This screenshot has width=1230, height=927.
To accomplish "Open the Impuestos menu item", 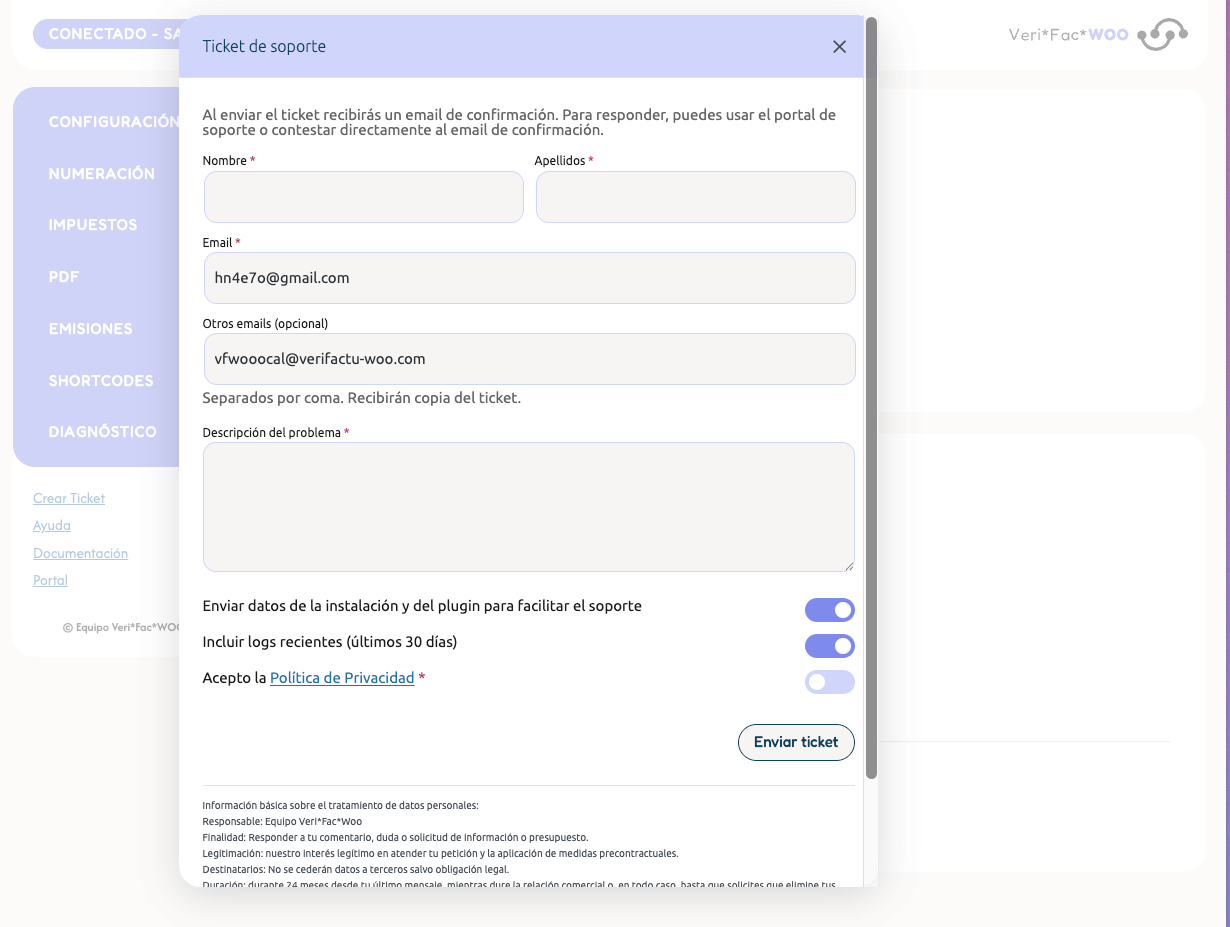I will click(93, 225).
